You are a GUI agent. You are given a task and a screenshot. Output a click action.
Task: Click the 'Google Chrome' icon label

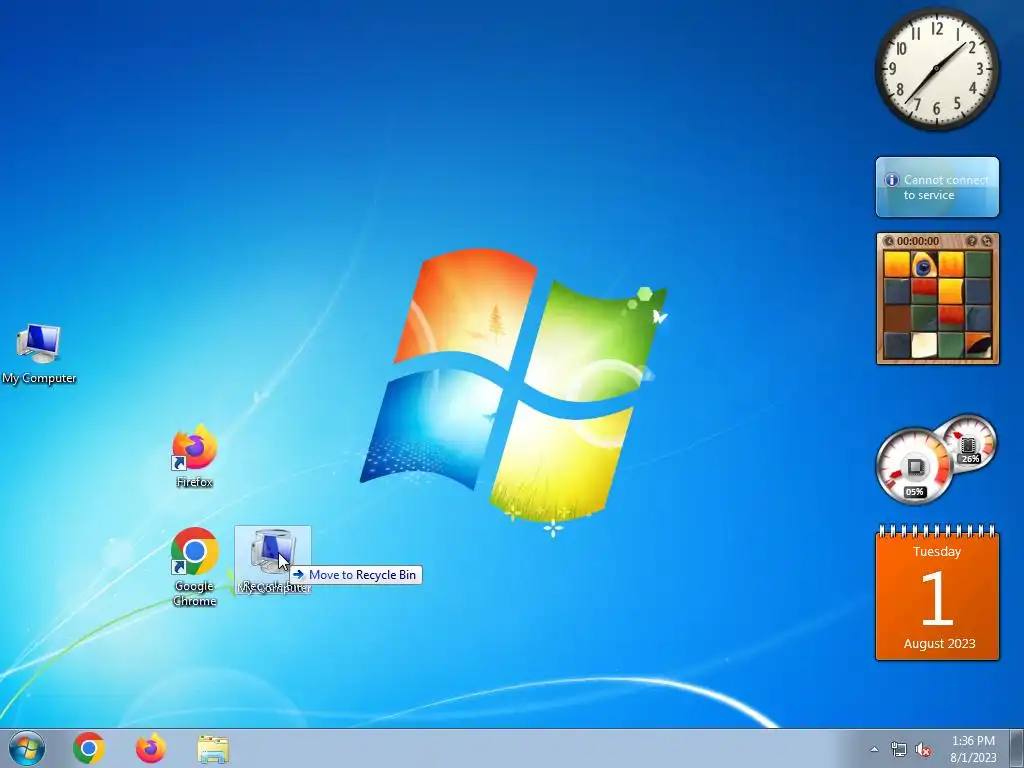coord(194,594)
